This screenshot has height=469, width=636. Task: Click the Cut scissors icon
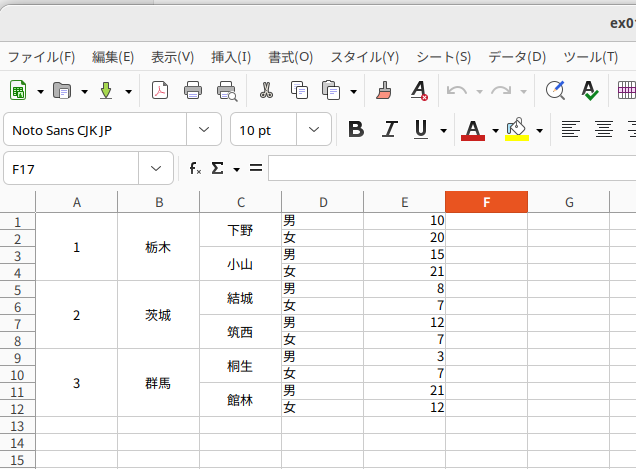point(266,90)
